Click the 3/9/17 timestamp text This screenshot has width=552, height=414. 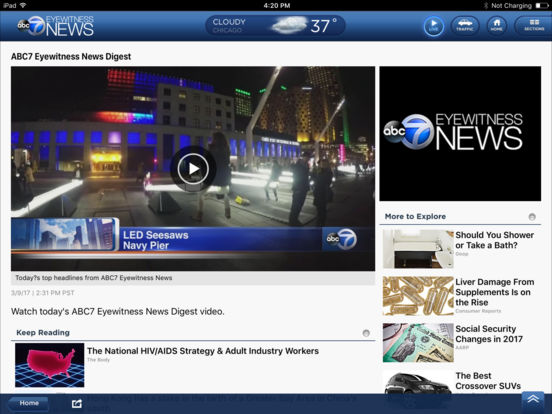coord(43,293)
